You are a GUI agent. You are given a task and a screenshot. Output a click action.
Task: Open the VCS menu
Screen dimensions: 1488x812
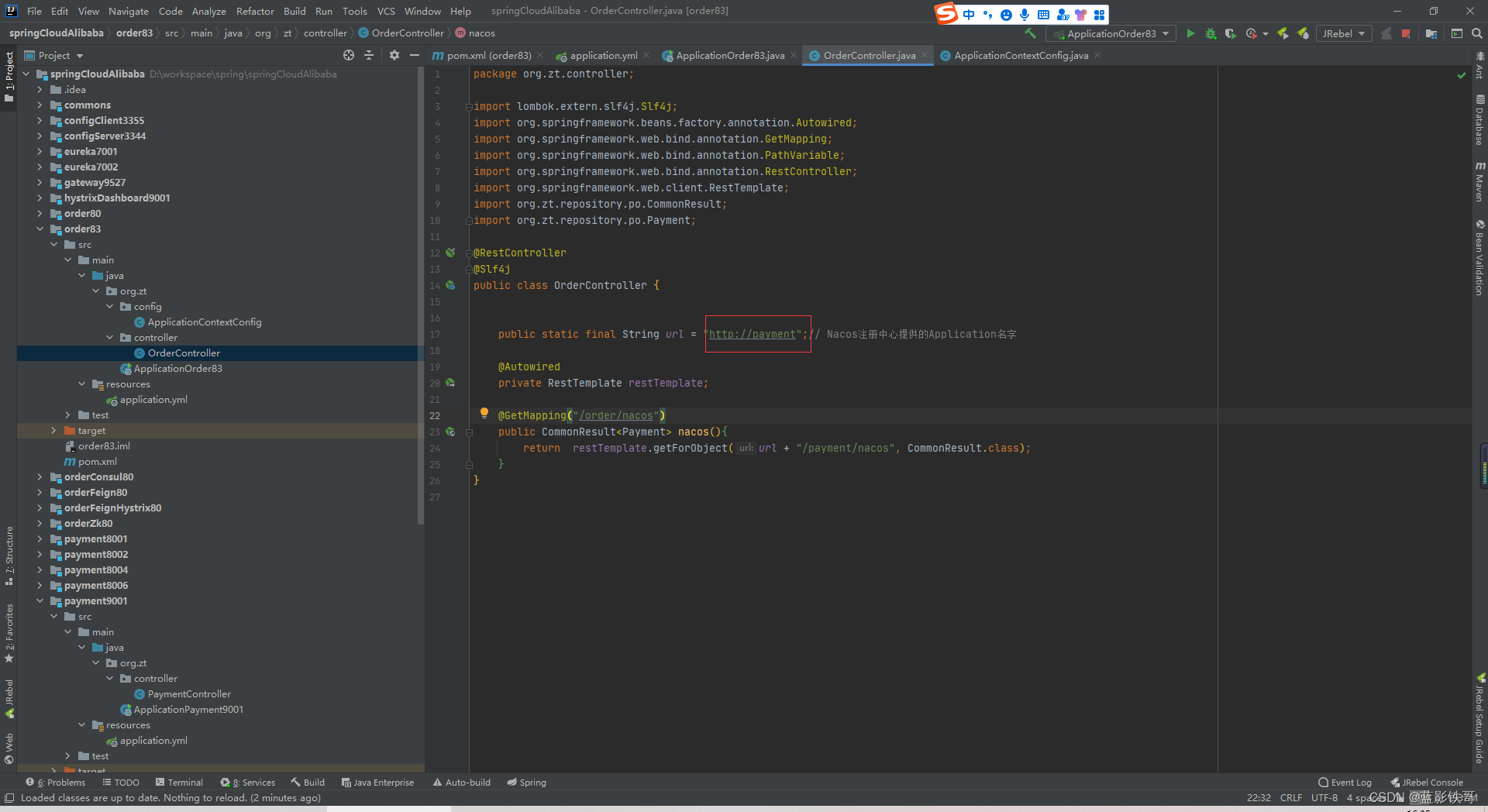point(386,11)
